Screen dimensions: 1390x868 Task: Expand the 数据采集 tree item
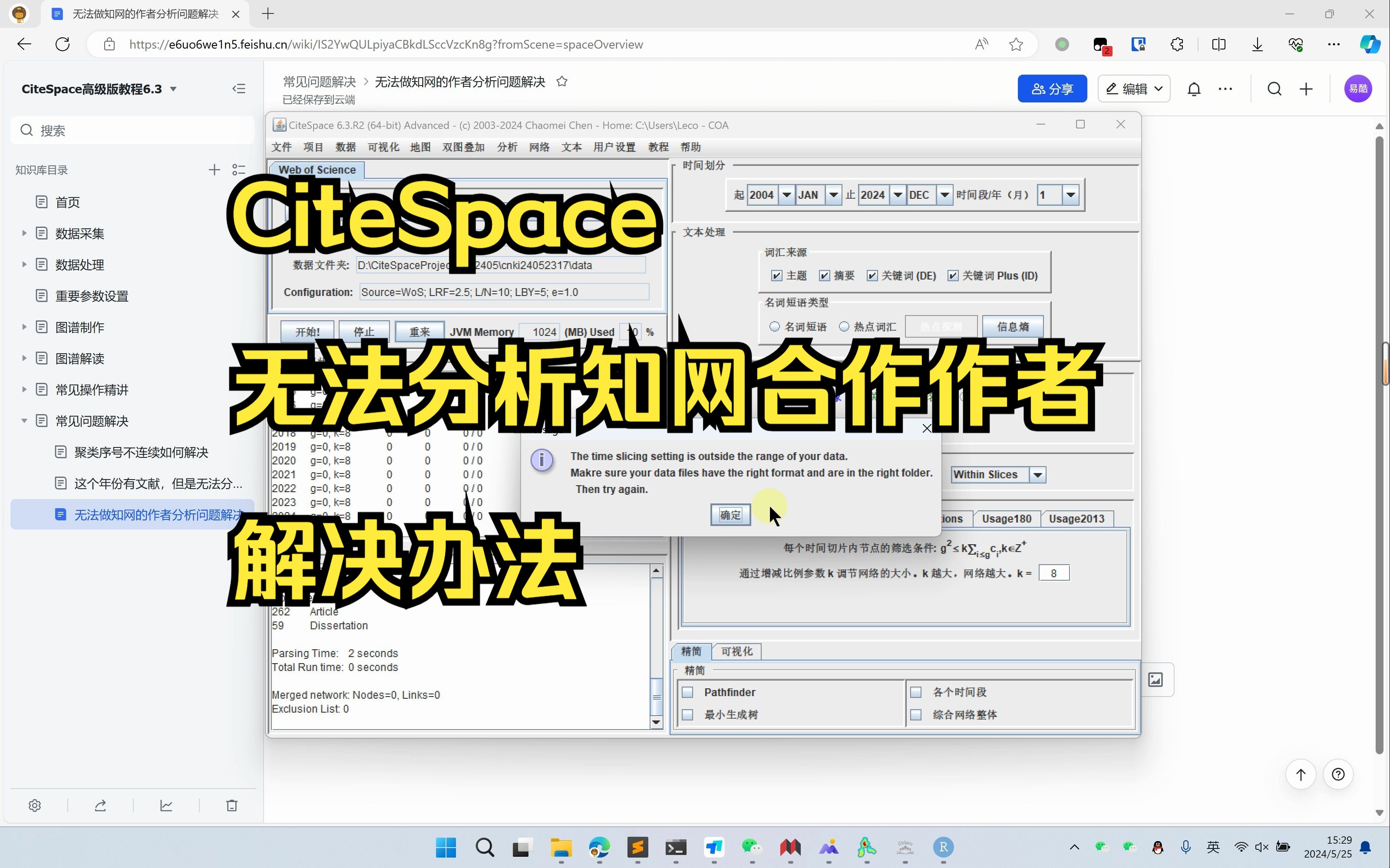24,233
